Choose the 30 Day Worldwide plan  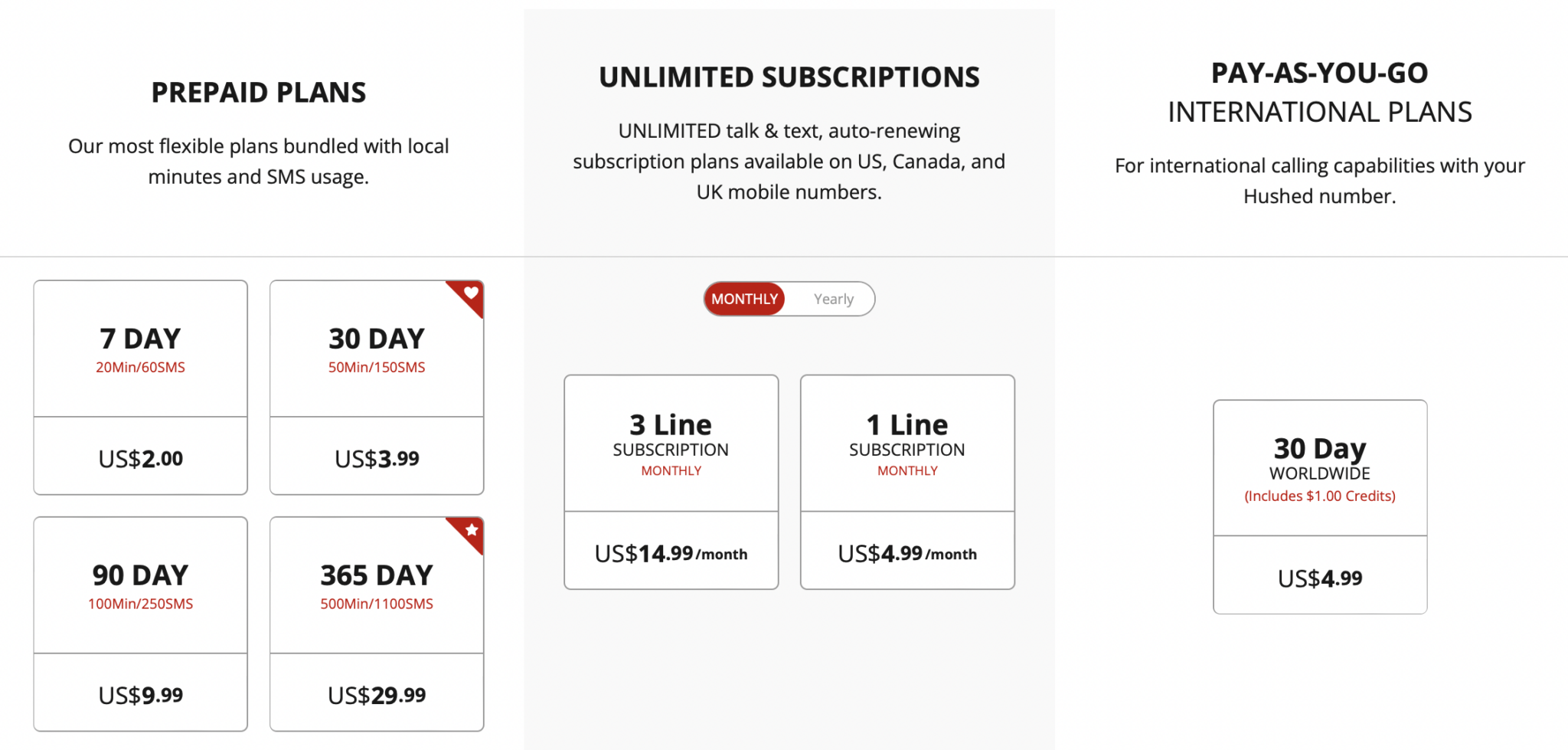1320,468
